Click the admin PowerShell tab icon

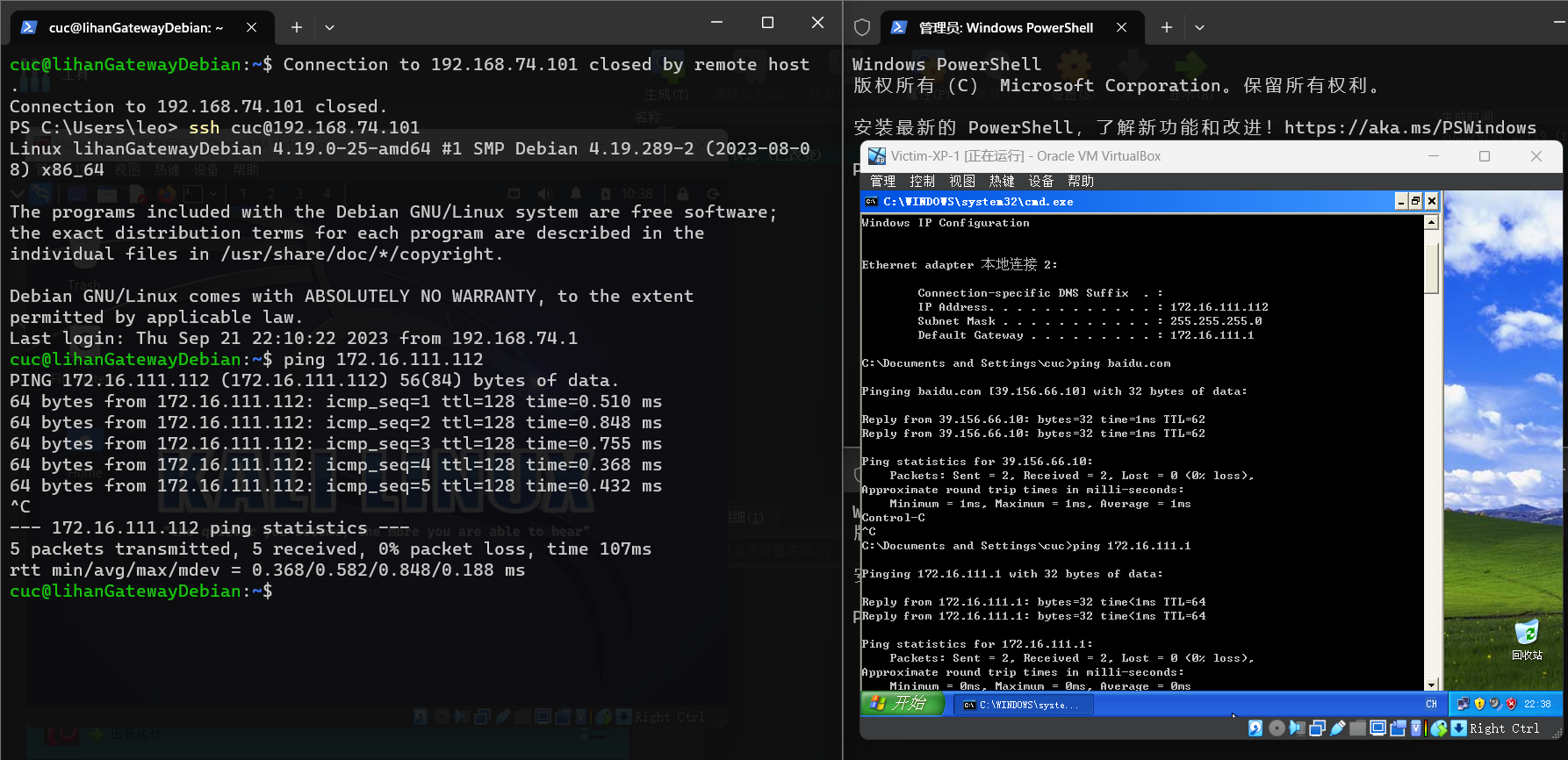898,27
